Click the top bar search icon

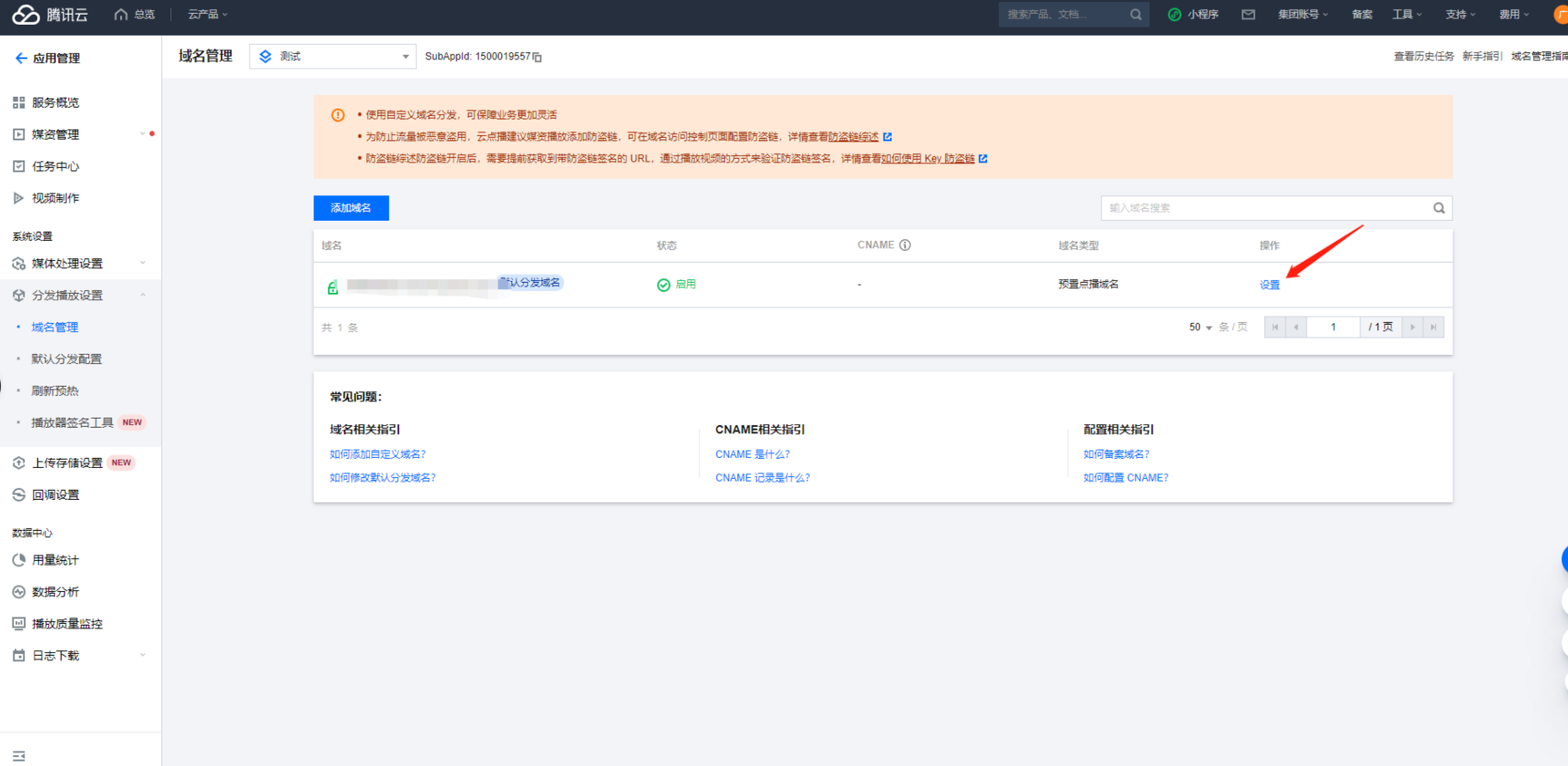tap(1136, 15)
